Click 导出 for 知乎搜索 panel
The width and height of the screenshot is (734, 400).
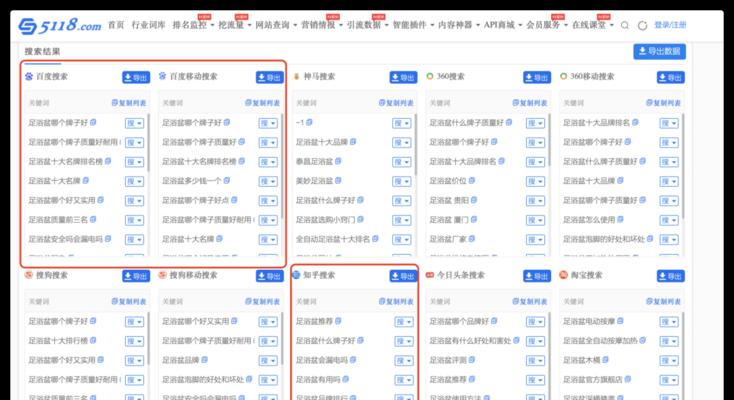pos(403,276)
